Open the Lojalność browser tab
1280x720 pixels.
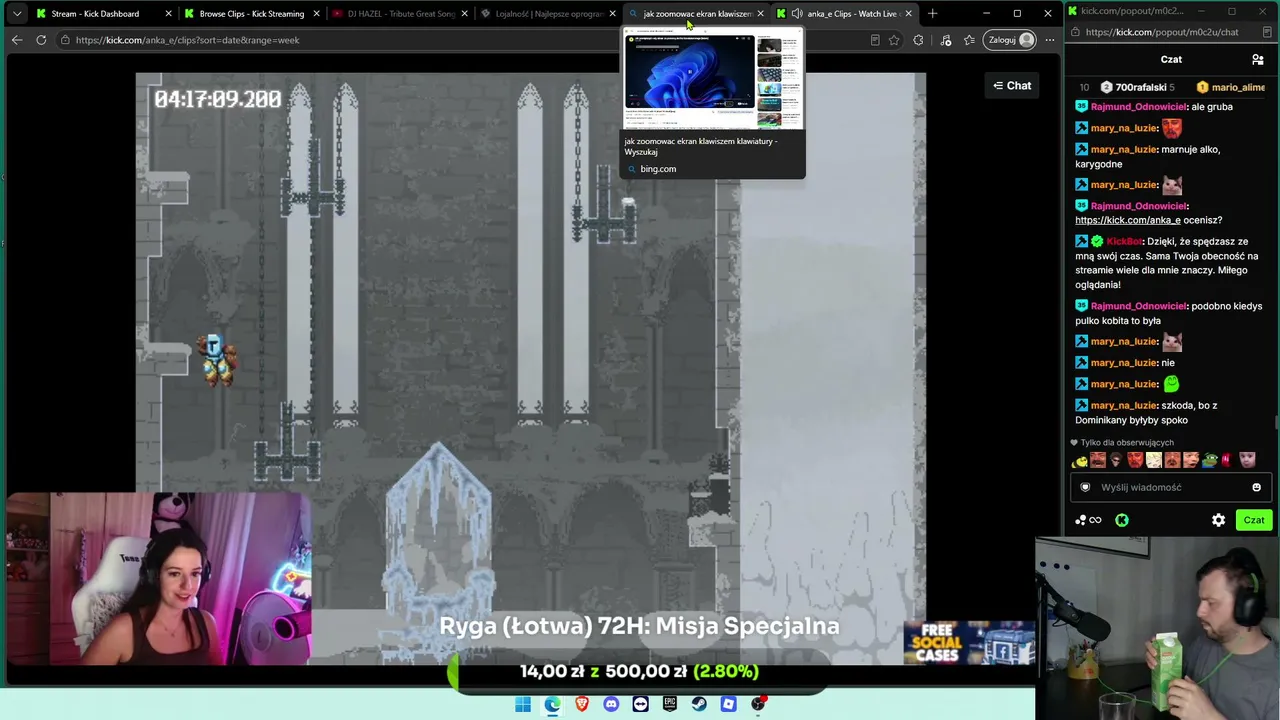tap(549, 14)
